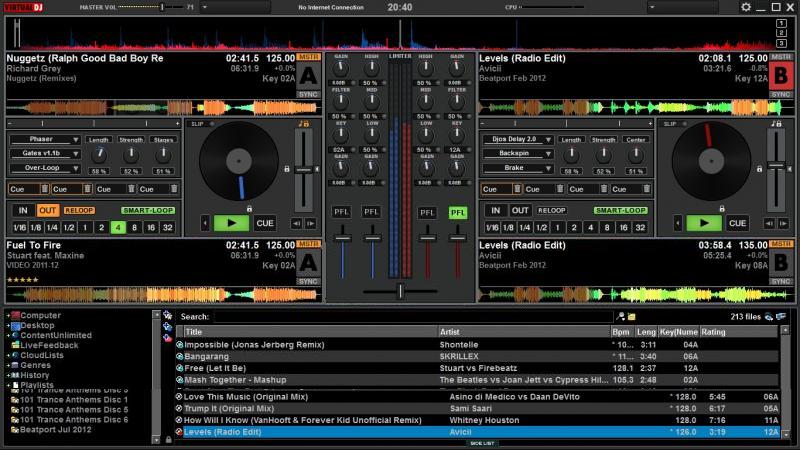Click folder icon beside search field
The image size is (800, 450).
(632, 317)
